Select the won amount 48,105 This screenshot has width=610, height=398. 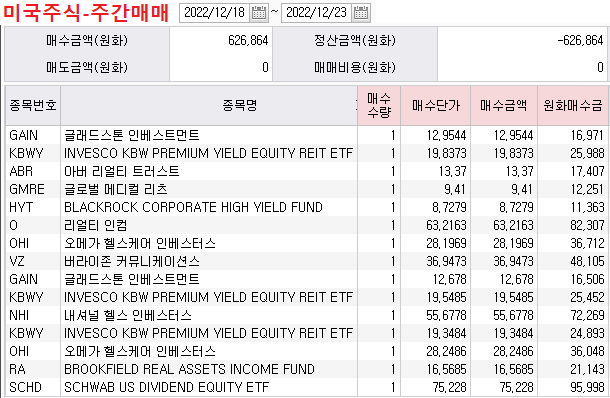[587, 261]
